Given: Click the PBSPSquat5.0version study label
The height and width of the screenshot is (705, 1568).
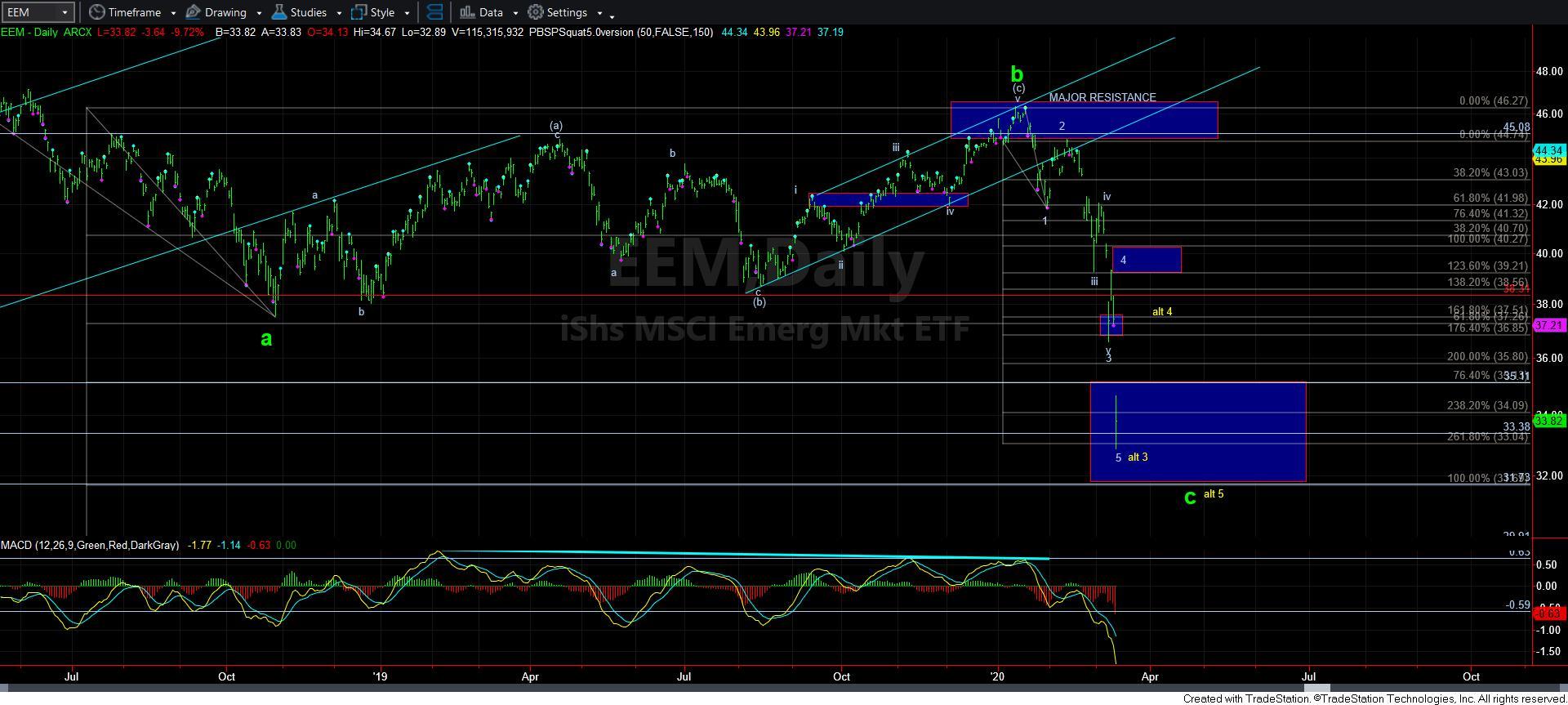Looking at the screenshot, I should pyautogui.click(x=621, y=32).
